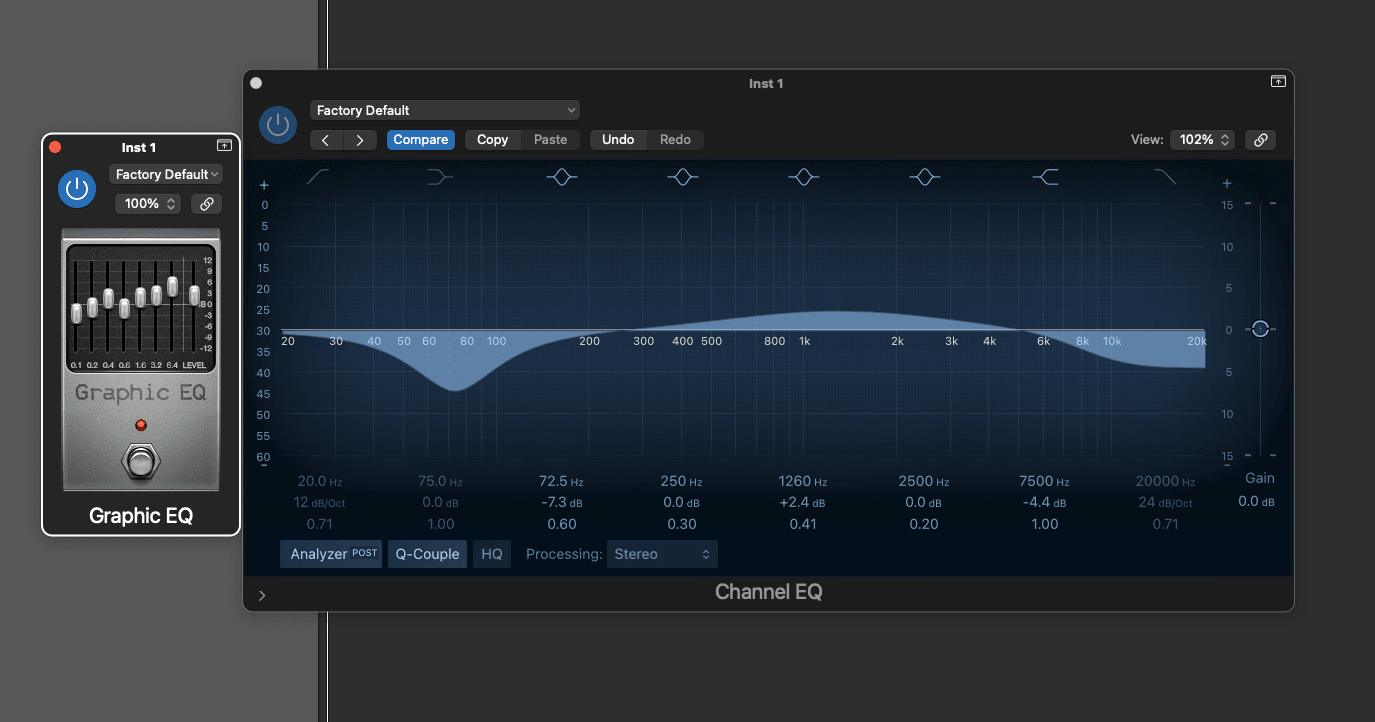The width and height of the screenshot is (1375, 722).
Task: Click the LEVEL slider on Graphic EQ pedal
Action: pyautogui.click(x=194, y=297)
